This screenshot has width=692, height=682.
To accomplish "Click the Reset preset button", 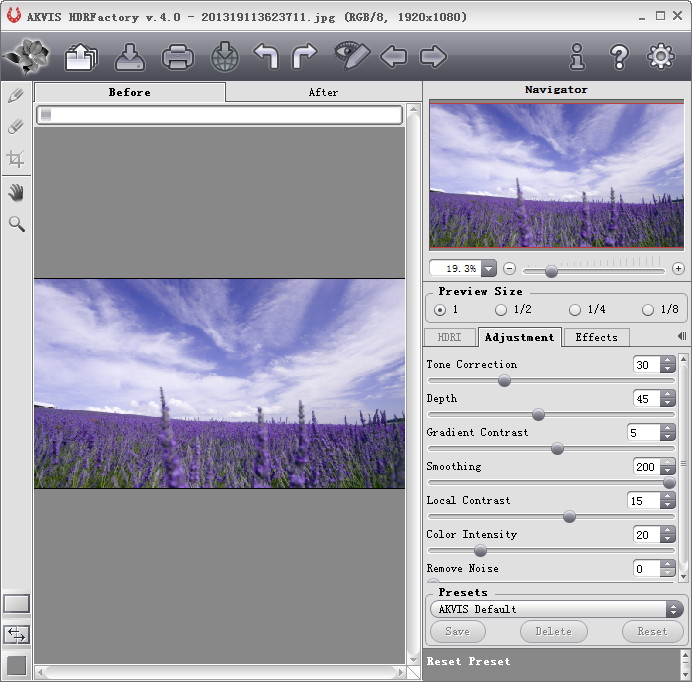I will pyautogui.click(x=652, y=631).
